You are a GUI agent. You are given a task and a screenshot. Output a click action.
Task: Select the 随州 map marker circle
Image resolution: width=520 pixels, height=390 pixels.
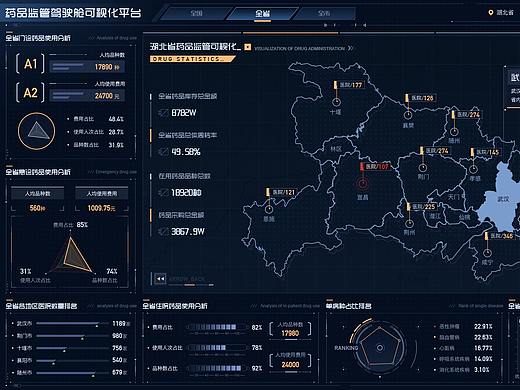click(454, 131)
